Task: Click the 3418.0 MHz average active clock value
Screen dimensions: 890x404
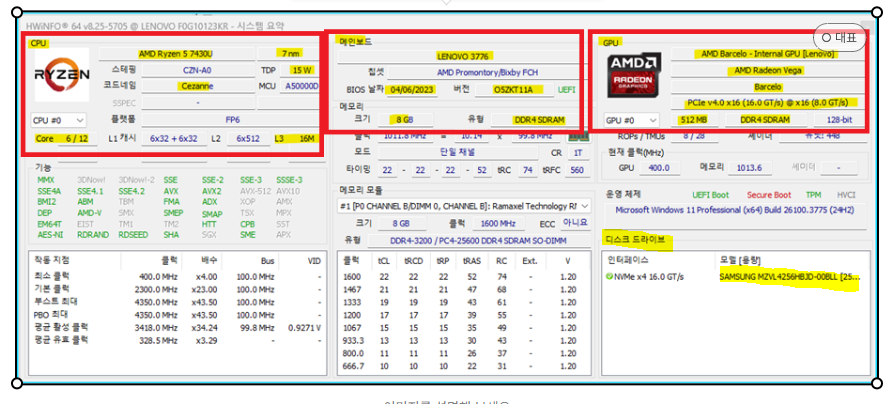Action: click(x=153, y=327)
